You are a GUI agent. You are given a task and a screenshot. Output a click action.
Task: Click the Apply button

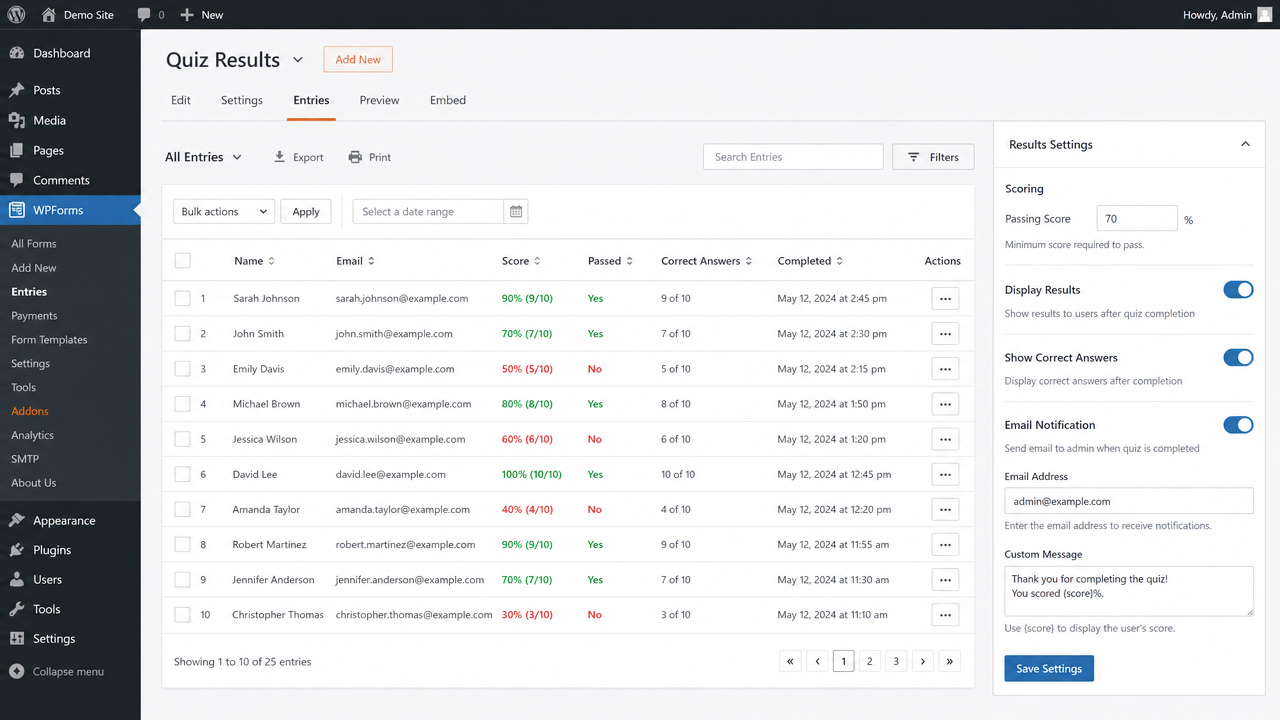click(x=306, y=212)
